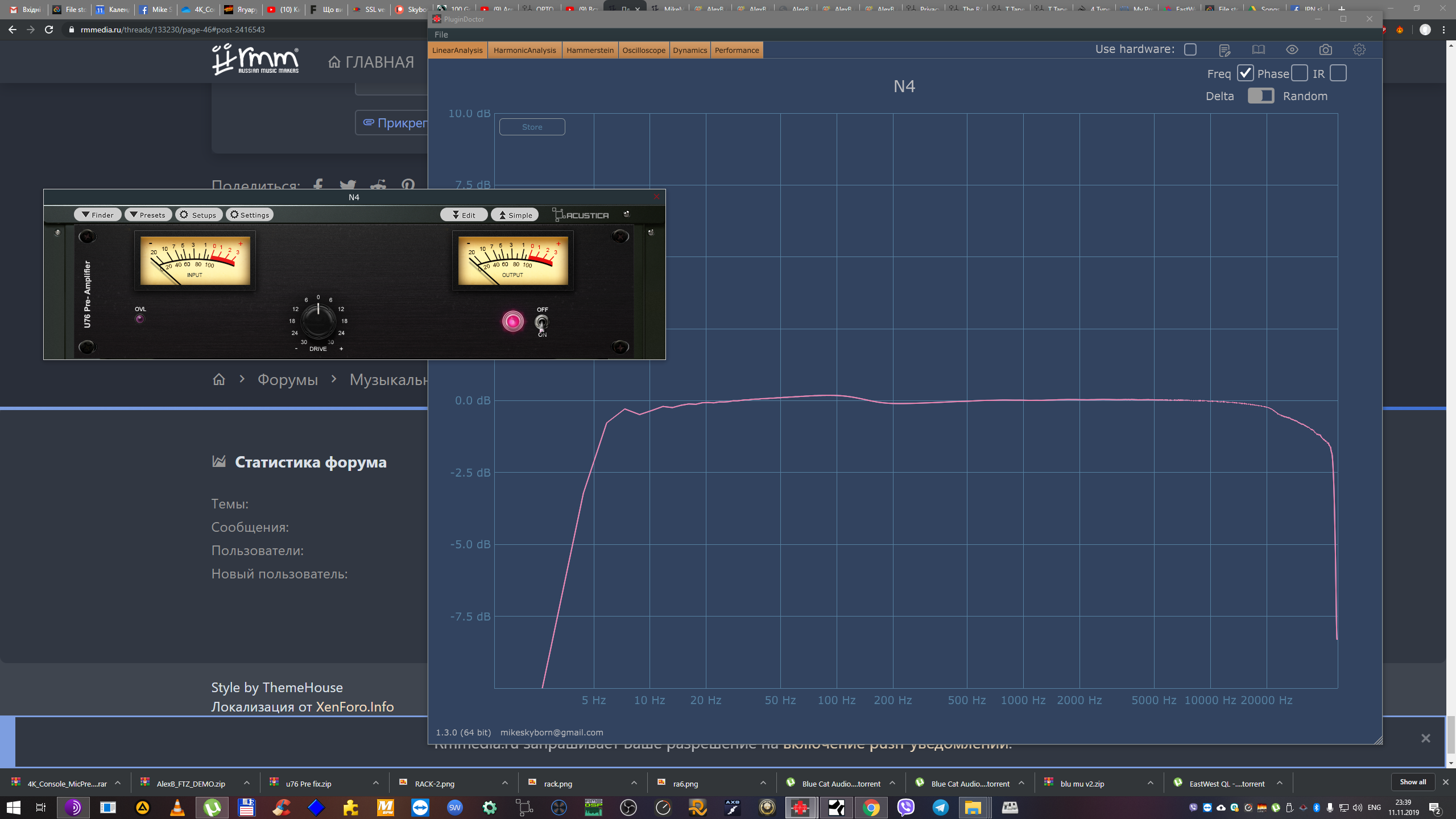Enable the IR checkbox
The width and height of the screenshot is (1456, 819).
1338,73
